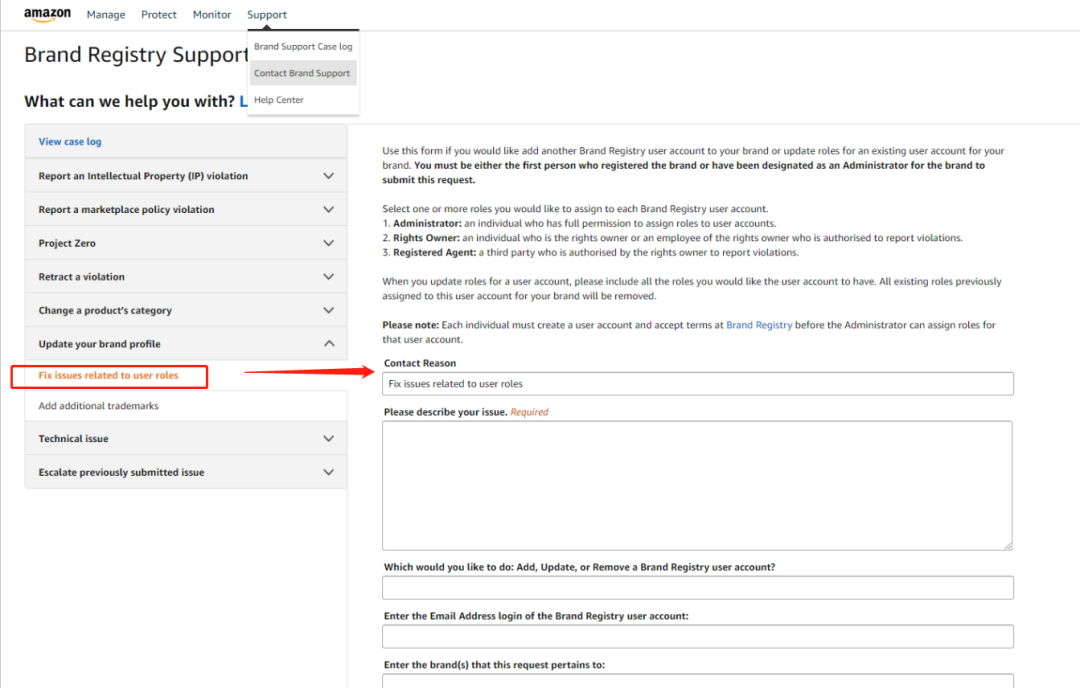The height and width of the screenshot is (688, 1080).
Task: Choose Contact Brand Support menu entry
Action: click(x=303, y=73)
